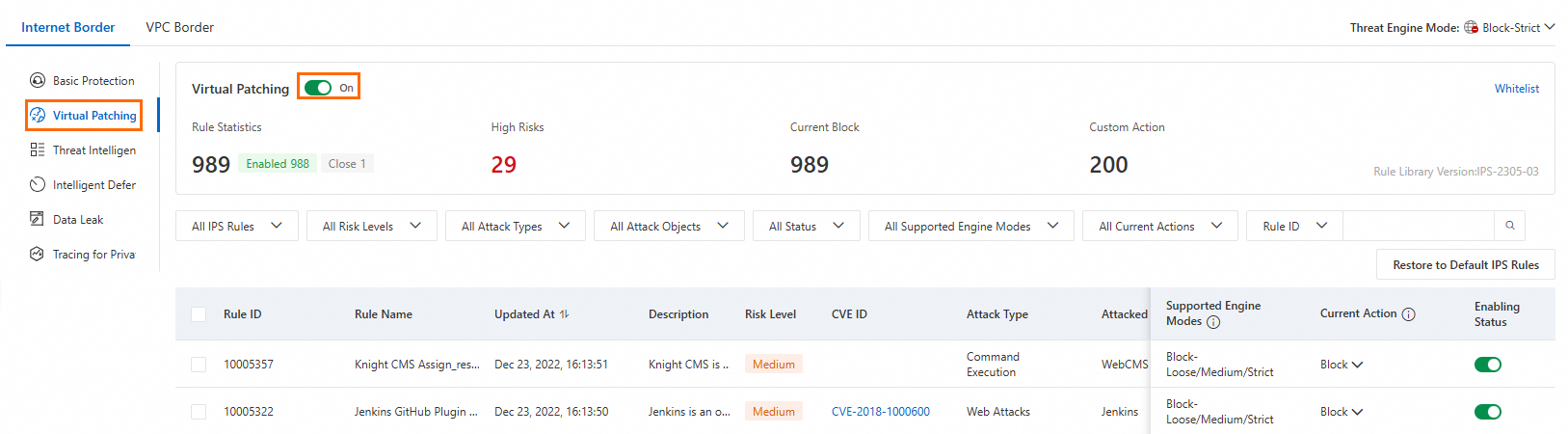Click the Medium tag for rule 10005322
The height and width of the screenshot is (434, 1568).
click(774, 412)
